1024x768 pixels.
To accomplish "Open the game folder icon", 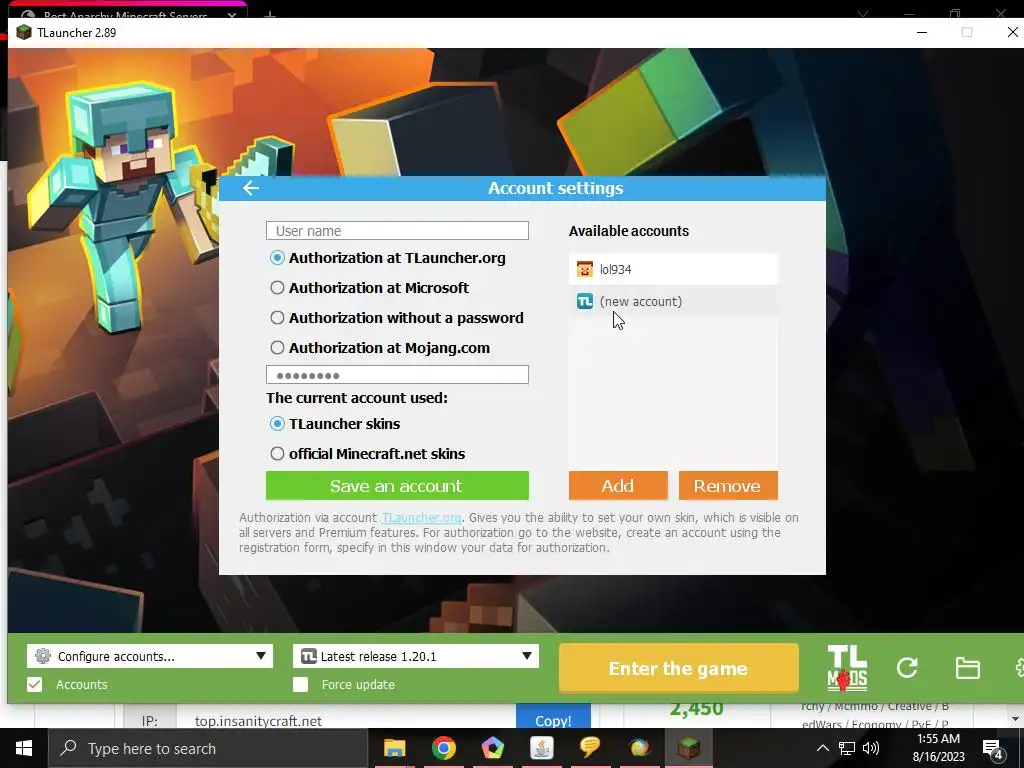I will [967, 668].
